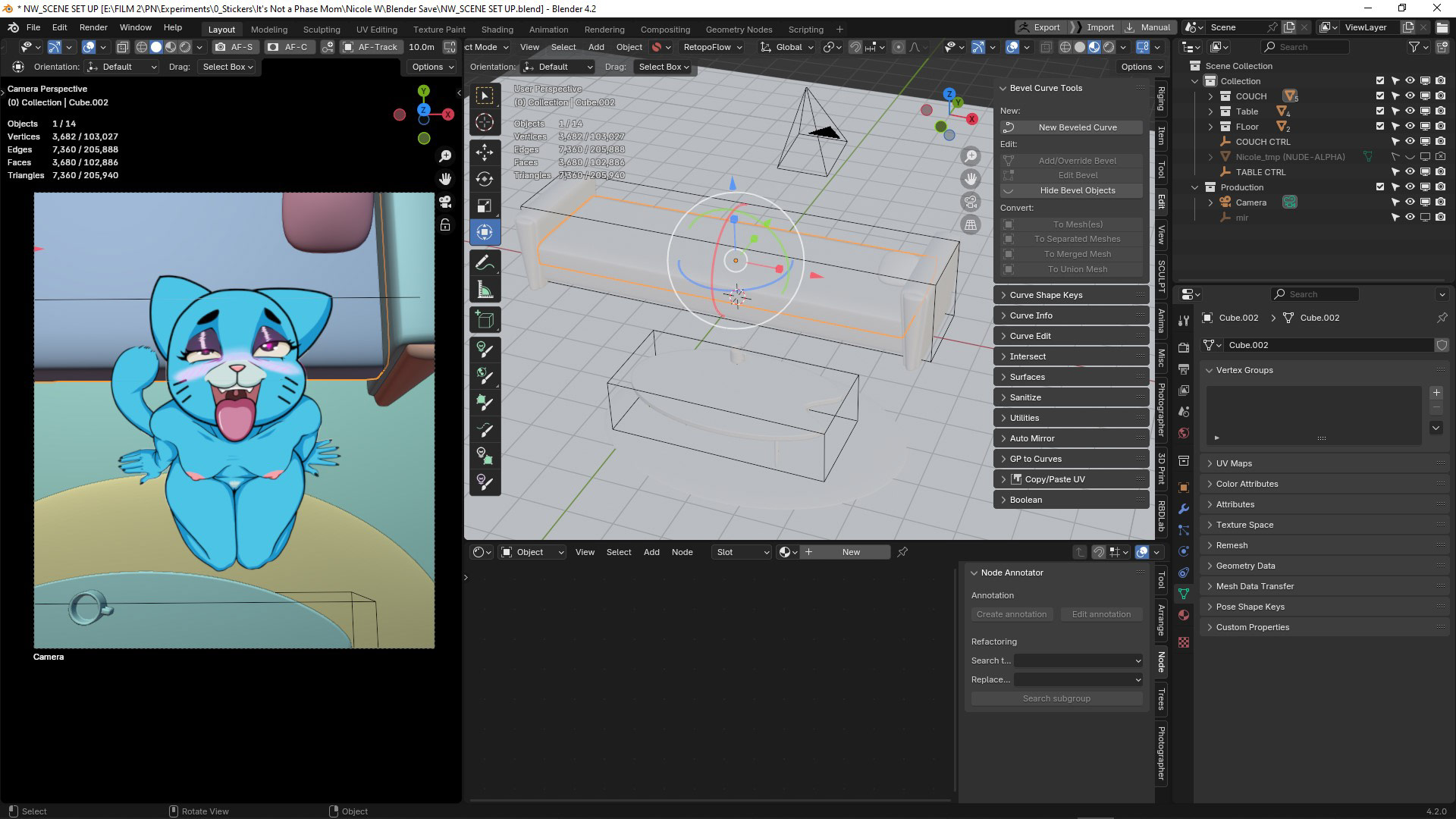Switch to the Sculpting workspace tab
1456x819 pixels.
click(322, 29)
